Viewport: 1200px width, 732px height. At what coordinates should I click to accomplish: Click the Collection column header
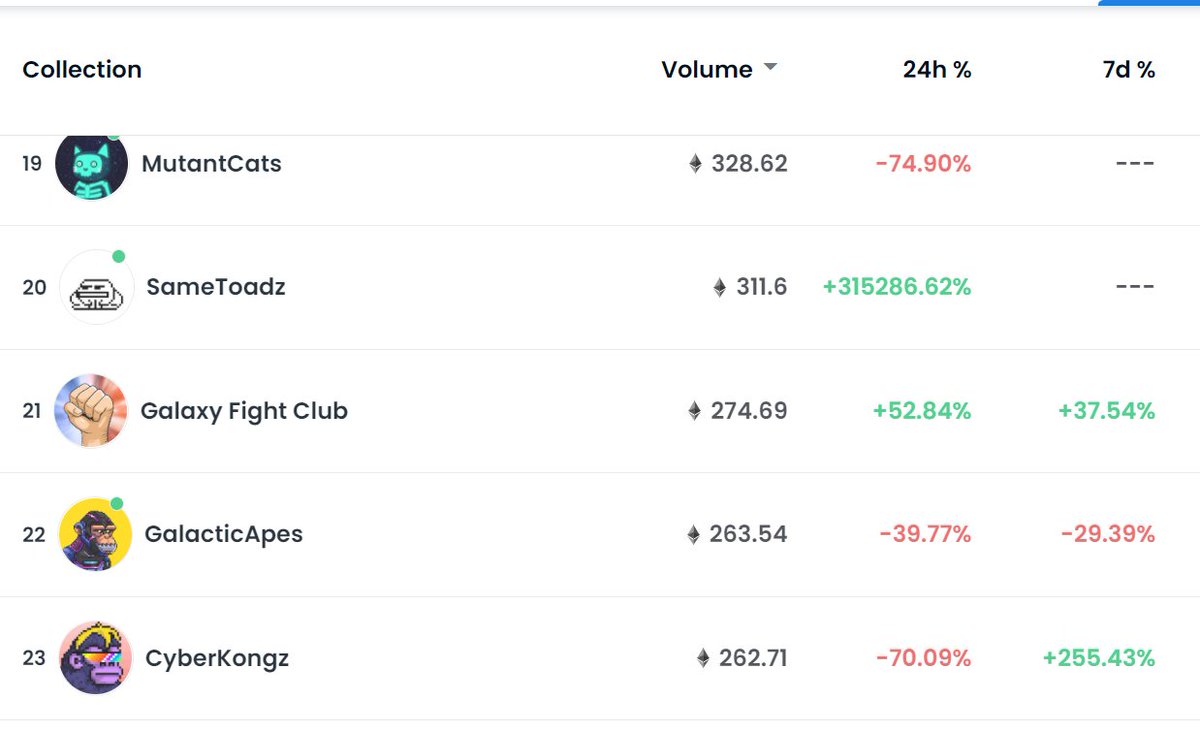[82, 70]
